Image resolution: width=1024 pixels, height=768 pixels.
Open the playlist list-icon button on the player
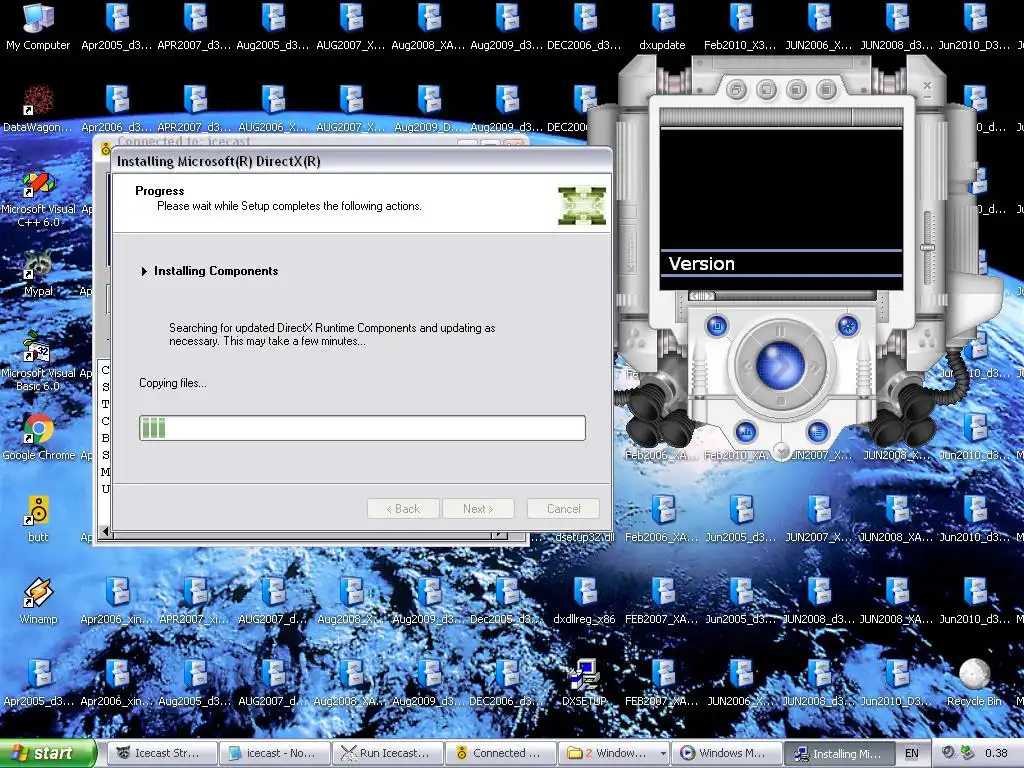tap(817, 431)
